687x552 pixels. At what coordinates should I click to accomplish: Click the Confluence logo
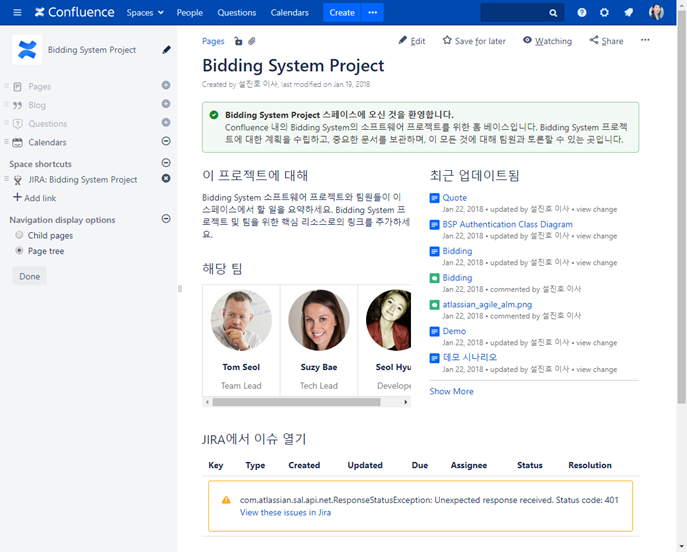74,12
